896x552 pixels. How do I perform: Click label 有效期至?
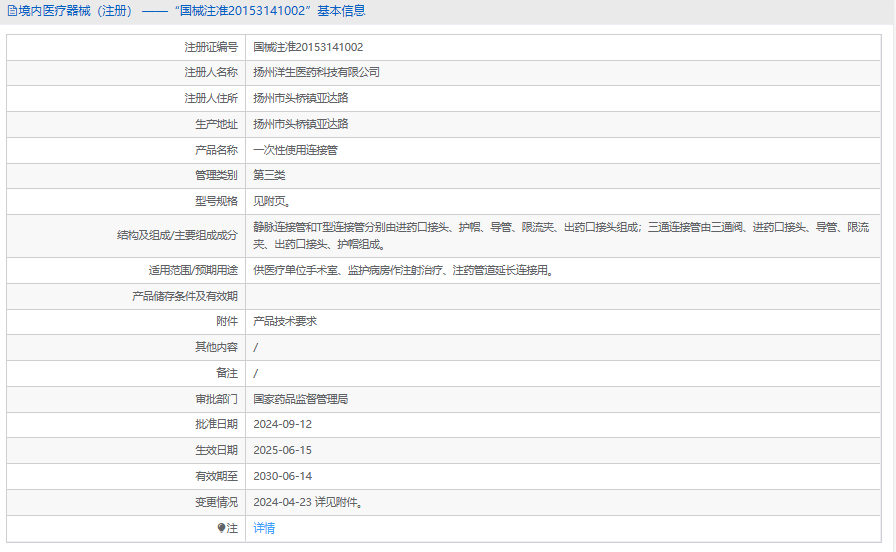pos(216,476)
